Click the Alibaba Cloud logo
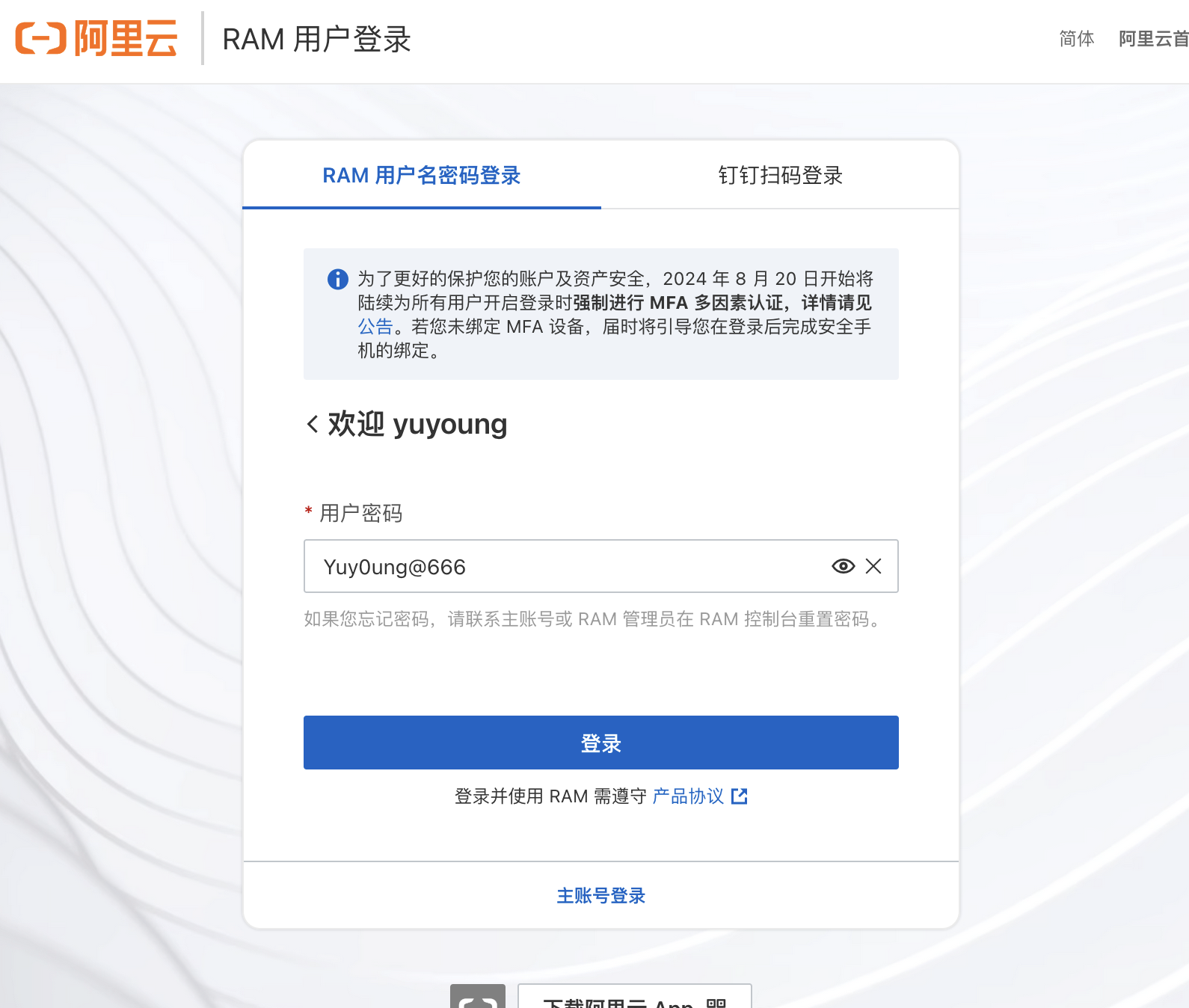The height and width of the screenshot is (1008, 1189). point(96,38)
